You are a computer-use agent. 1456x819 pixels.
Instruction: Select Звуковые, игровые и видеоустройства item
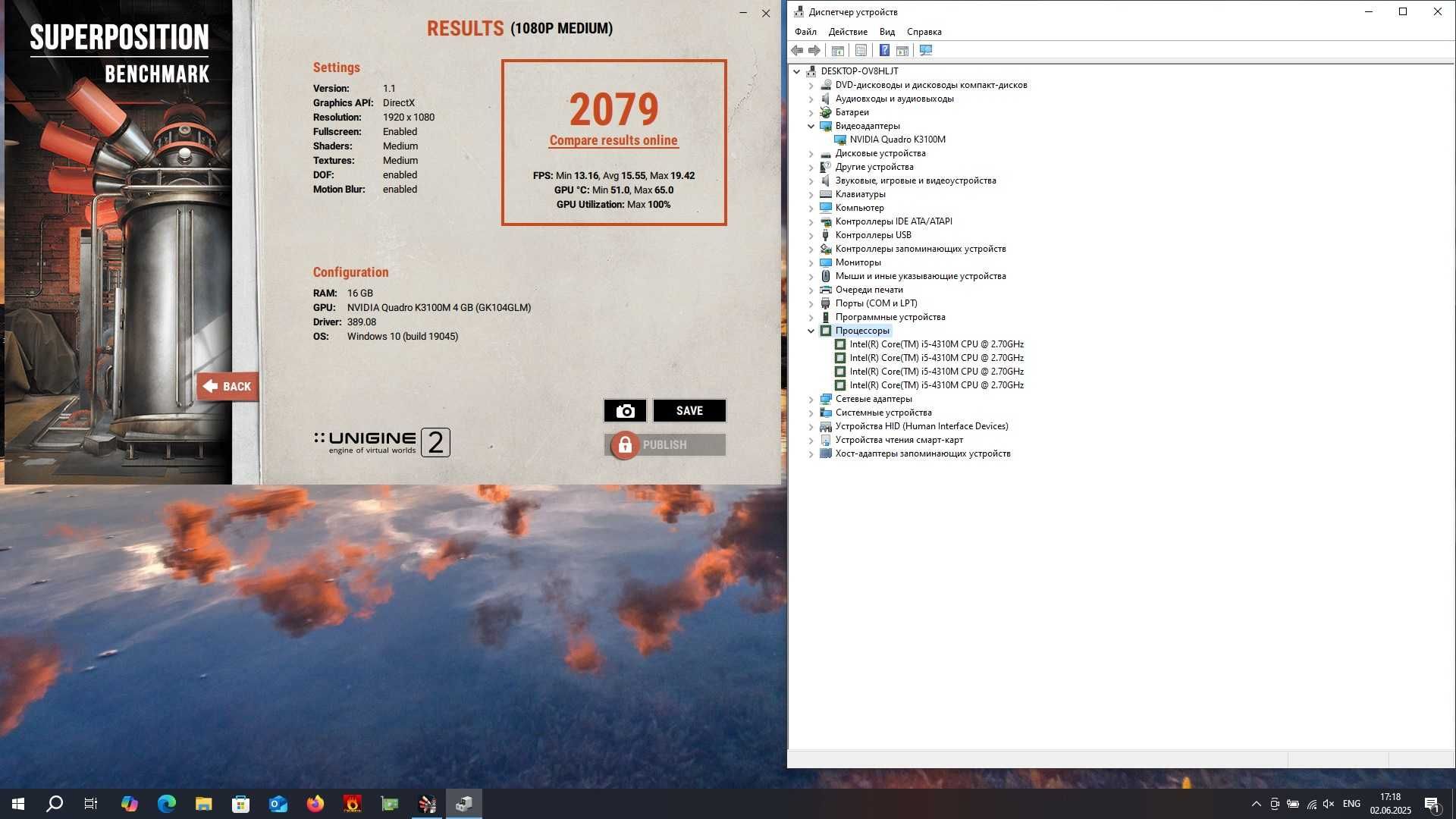(915, 180)
